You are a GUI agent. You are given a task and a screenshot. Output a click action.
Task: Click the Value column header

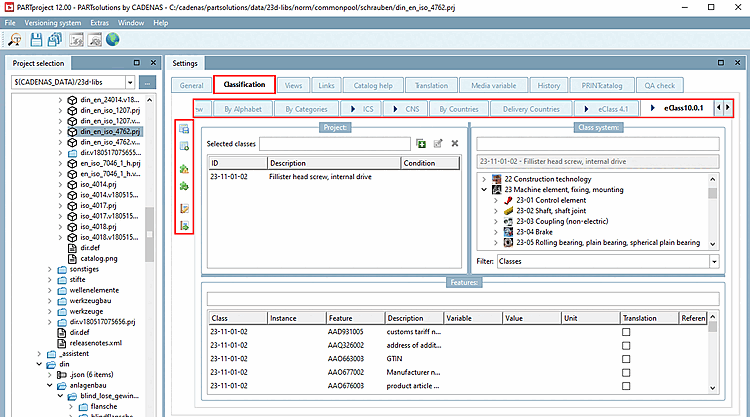click(x=532, y=318)
